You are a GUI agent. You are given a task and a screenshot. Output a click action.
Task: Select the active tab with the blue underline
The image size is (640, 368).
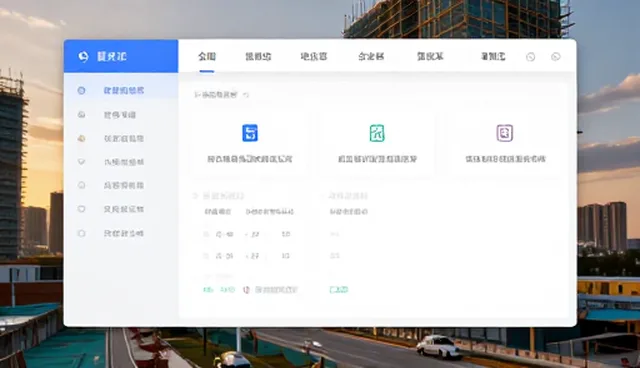(x=207, y=56)
